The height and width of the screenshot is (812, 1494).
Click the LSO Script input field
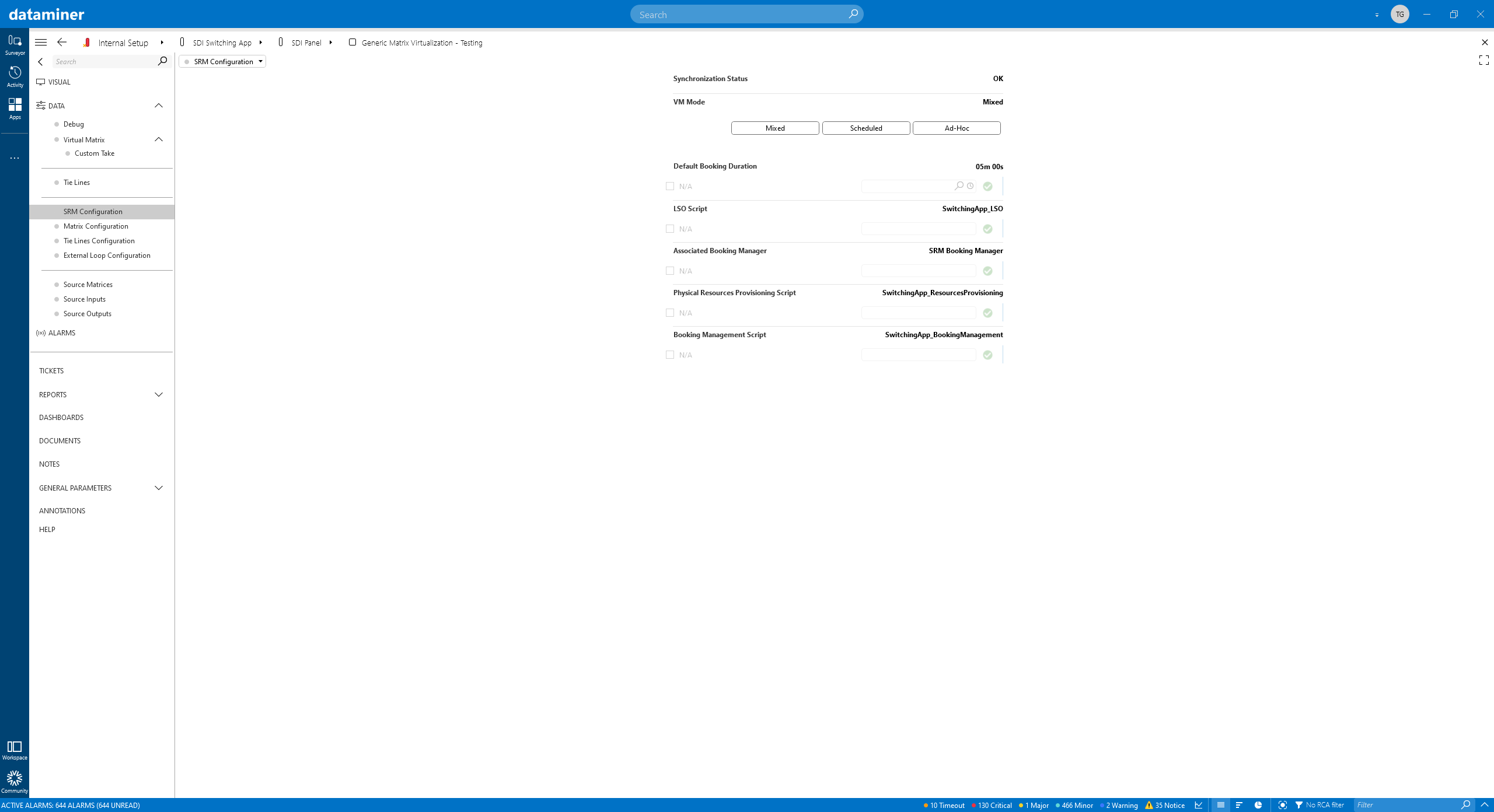click(919, 229)
